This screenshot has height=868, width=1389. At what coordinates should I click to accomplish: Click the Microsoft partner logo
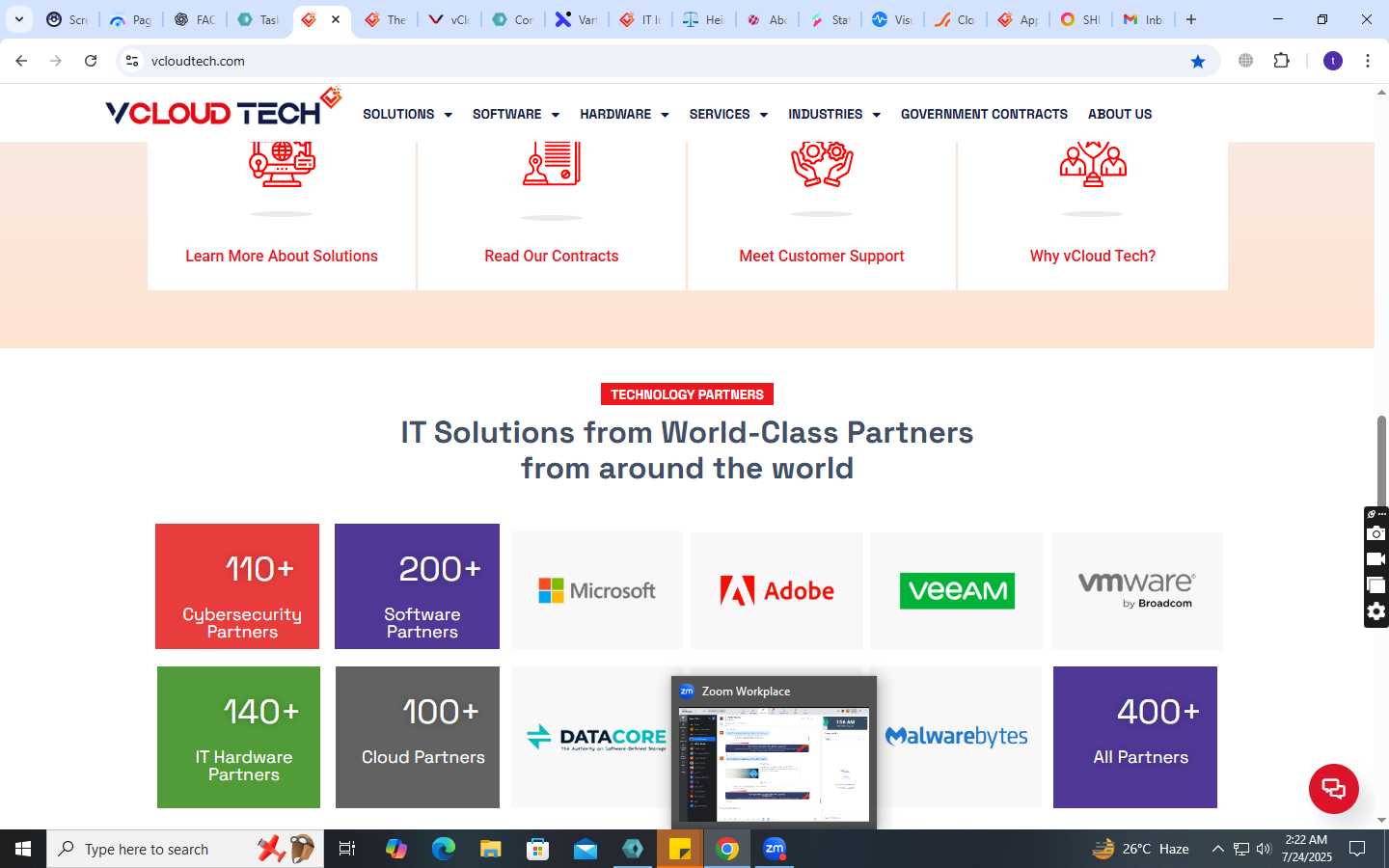(x=597, y=590)
